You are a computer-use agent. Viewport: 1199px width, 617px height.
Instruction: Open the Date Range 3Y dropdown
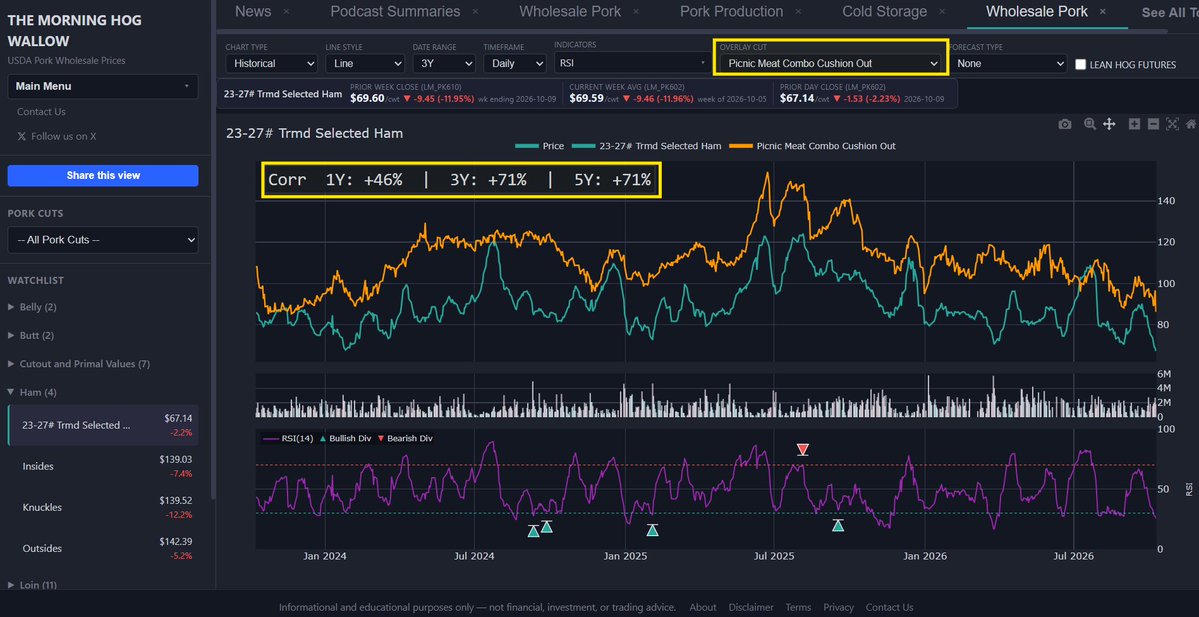click(x=444, y=63)
